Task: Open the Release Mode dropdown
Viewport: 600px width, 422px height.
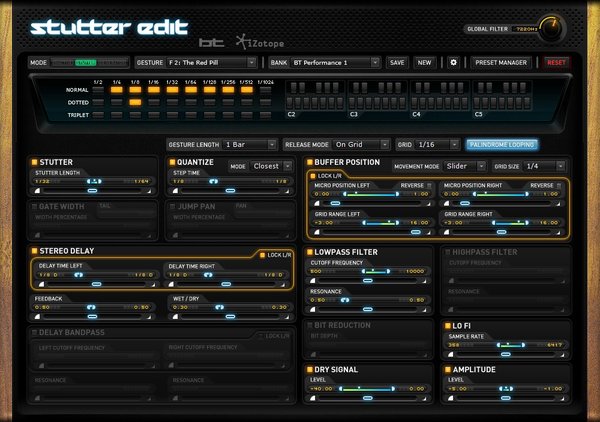Action: pos(361,145)
